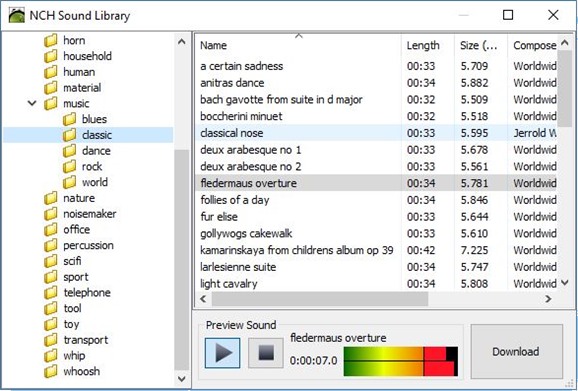Click the Jerrold composer cell
Screen dimensions: 578x391
535,133
